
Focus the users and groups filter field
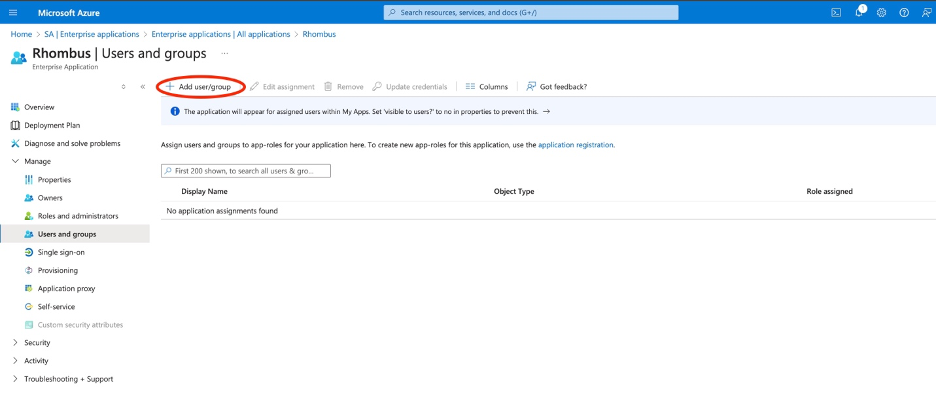click(246, 171)
